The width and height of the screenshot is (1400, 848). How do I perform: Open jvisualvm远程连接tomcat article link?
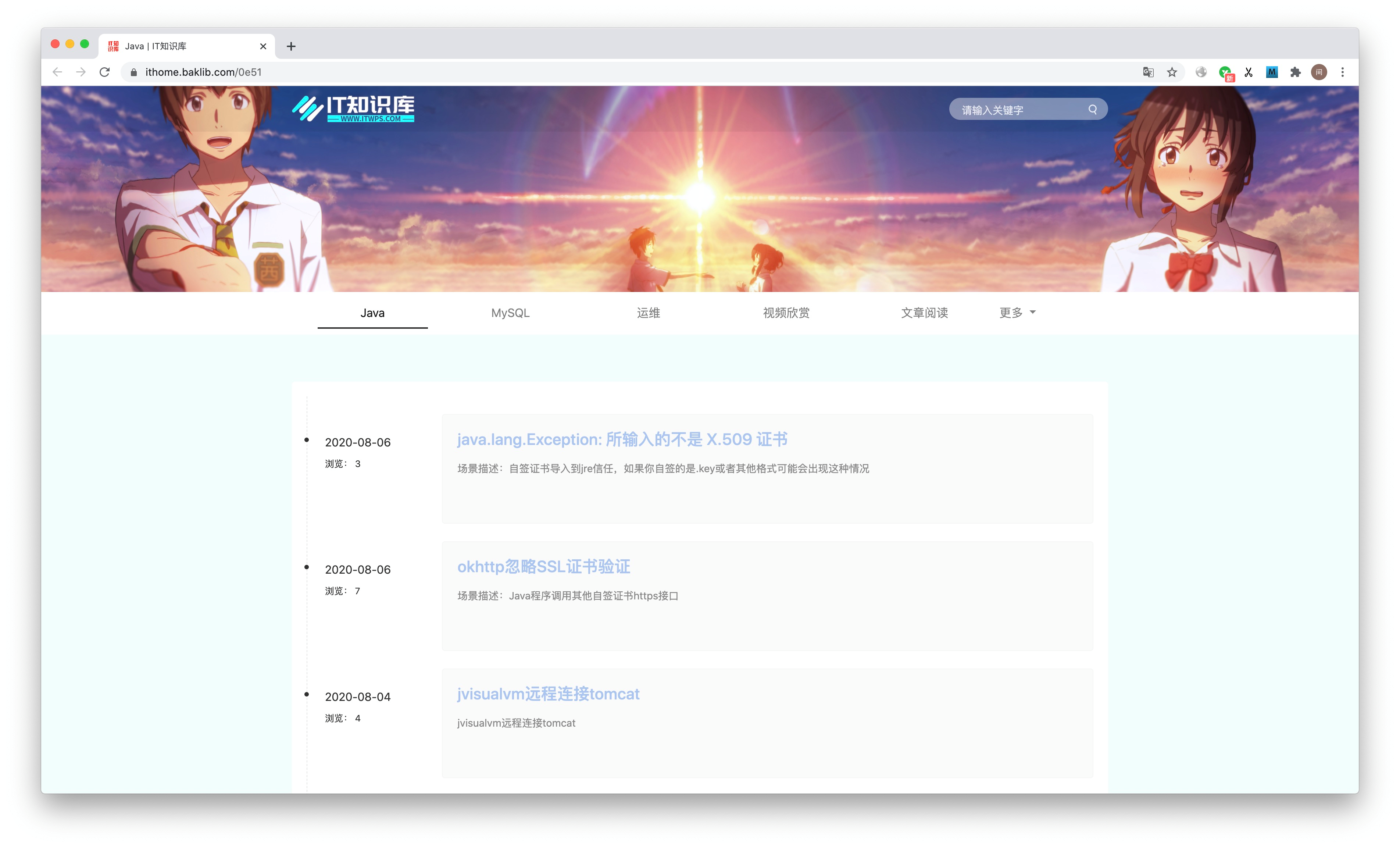tap(548, 694)
